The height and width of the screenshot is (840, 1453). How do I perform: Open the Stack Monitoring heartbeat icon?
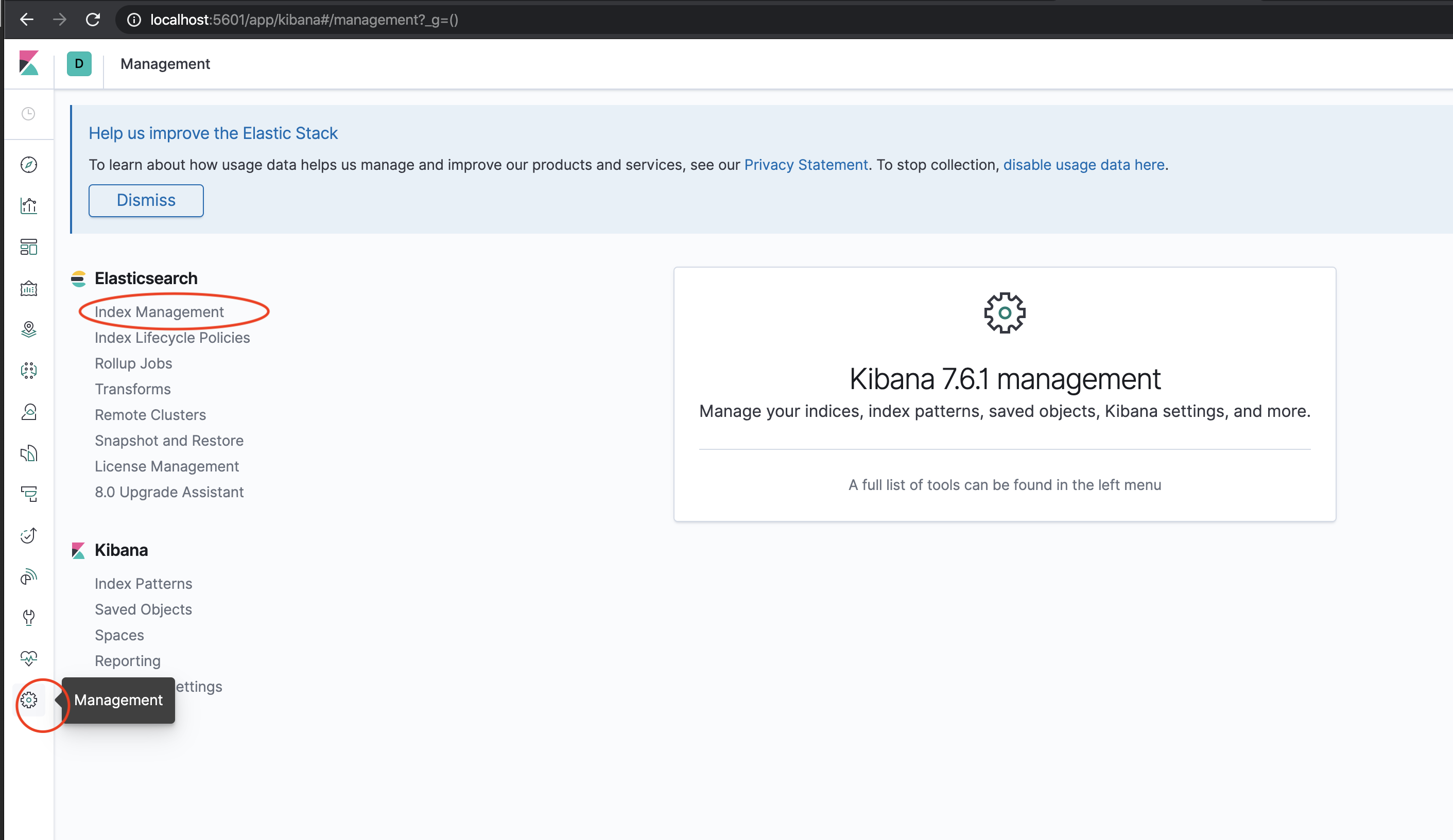(29, 658)
